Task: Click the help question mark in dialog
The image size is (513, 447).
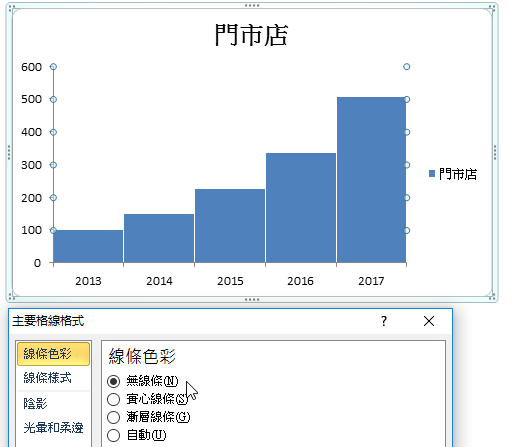Action: click(384, 321)
